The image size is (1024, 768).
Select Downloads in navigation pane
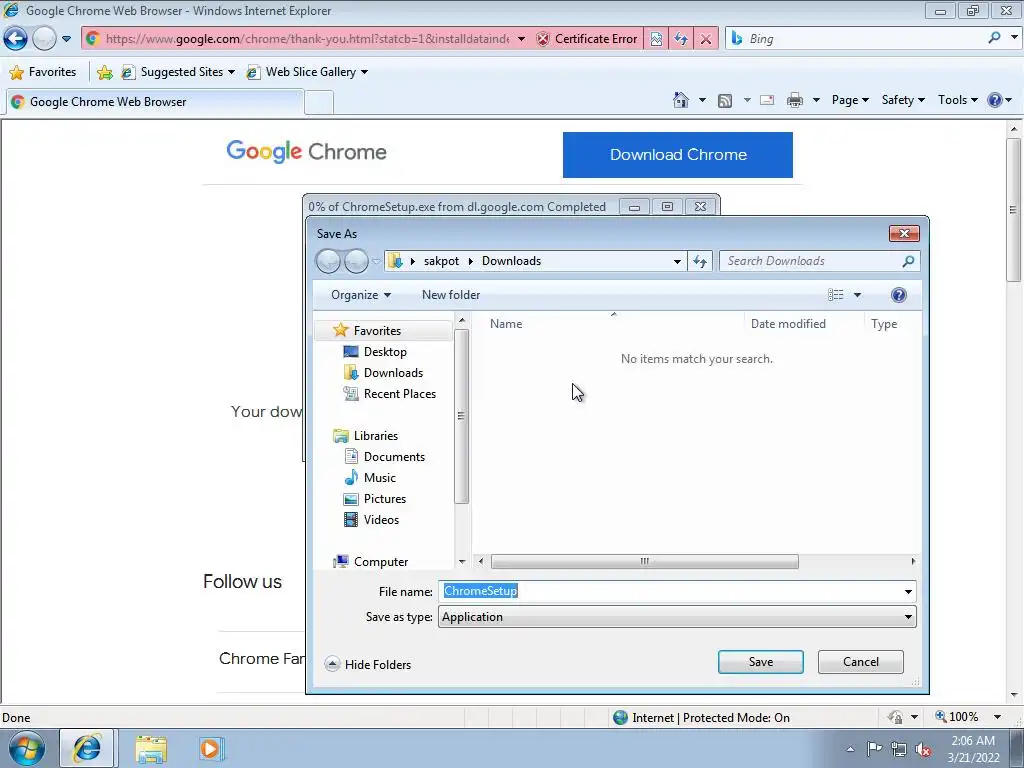[393, 373]
